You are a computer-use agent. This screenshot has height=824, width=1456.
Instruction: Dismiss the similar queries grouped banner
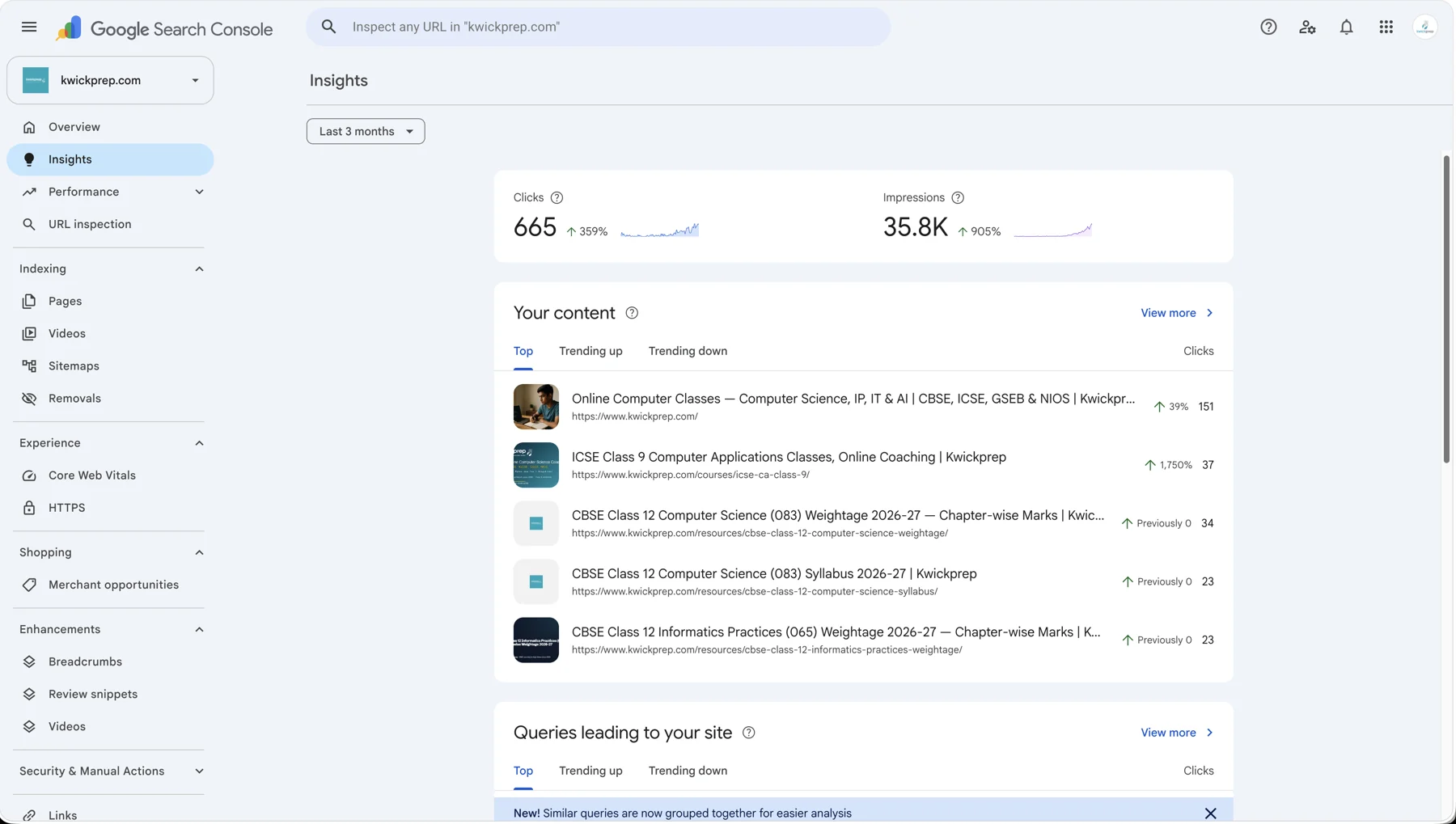tap(1210, 813)
